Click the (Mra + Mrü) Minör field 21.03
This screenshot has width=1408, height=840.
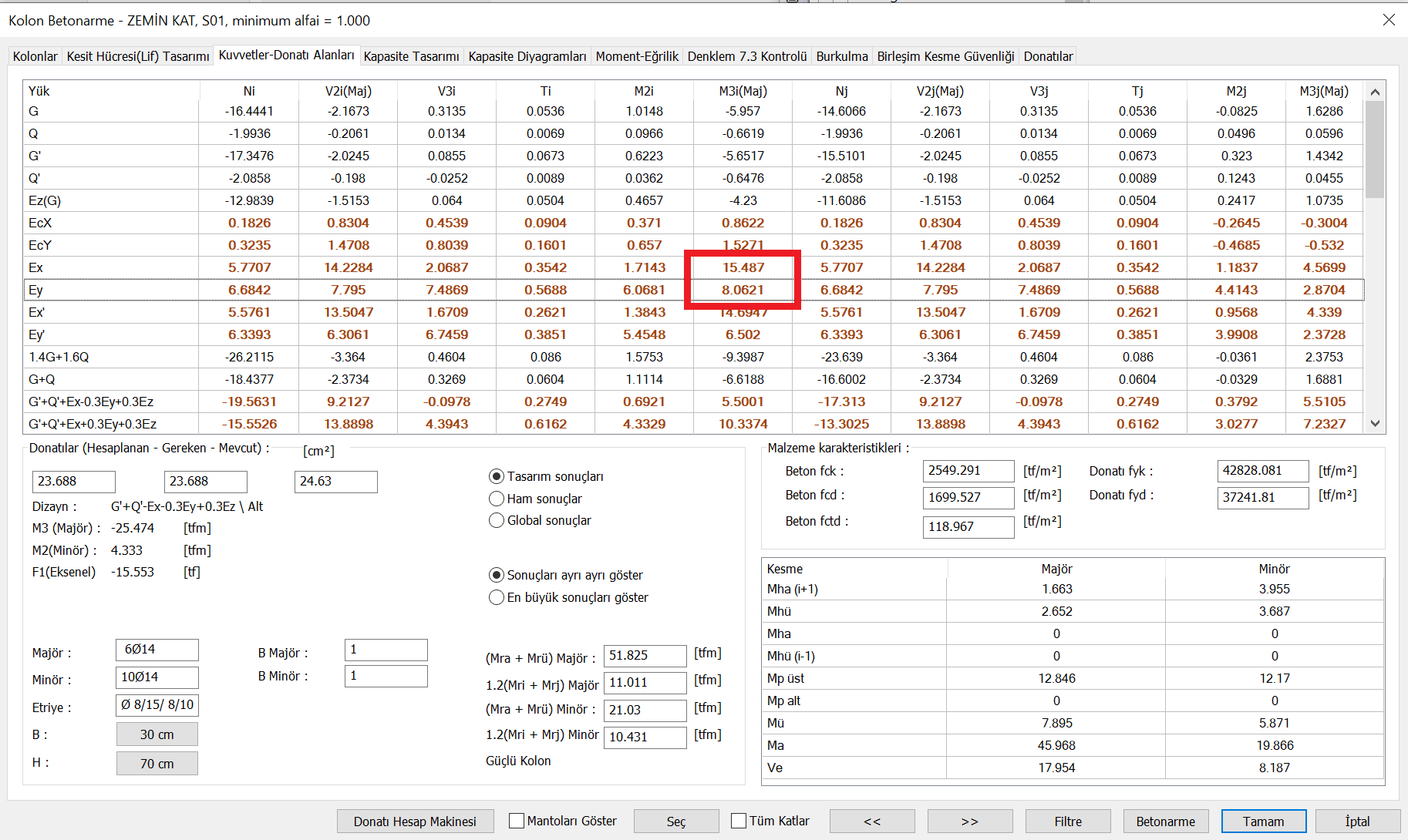(645, 711)
